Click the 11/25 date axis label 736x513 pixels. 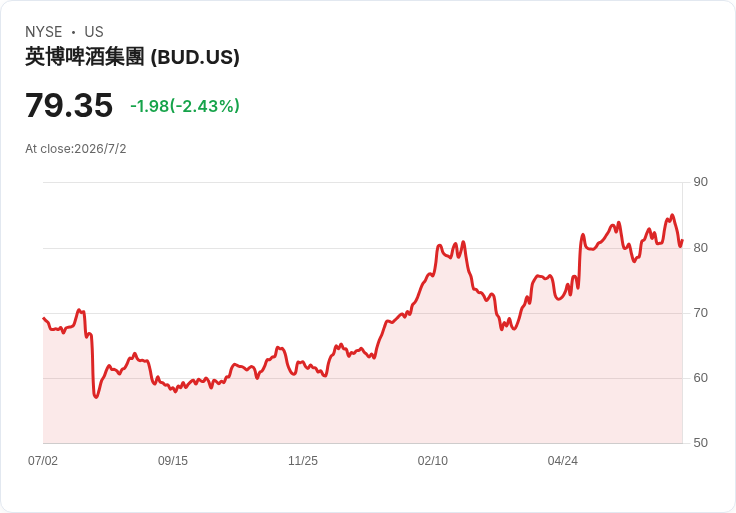[x=303, y=461]
